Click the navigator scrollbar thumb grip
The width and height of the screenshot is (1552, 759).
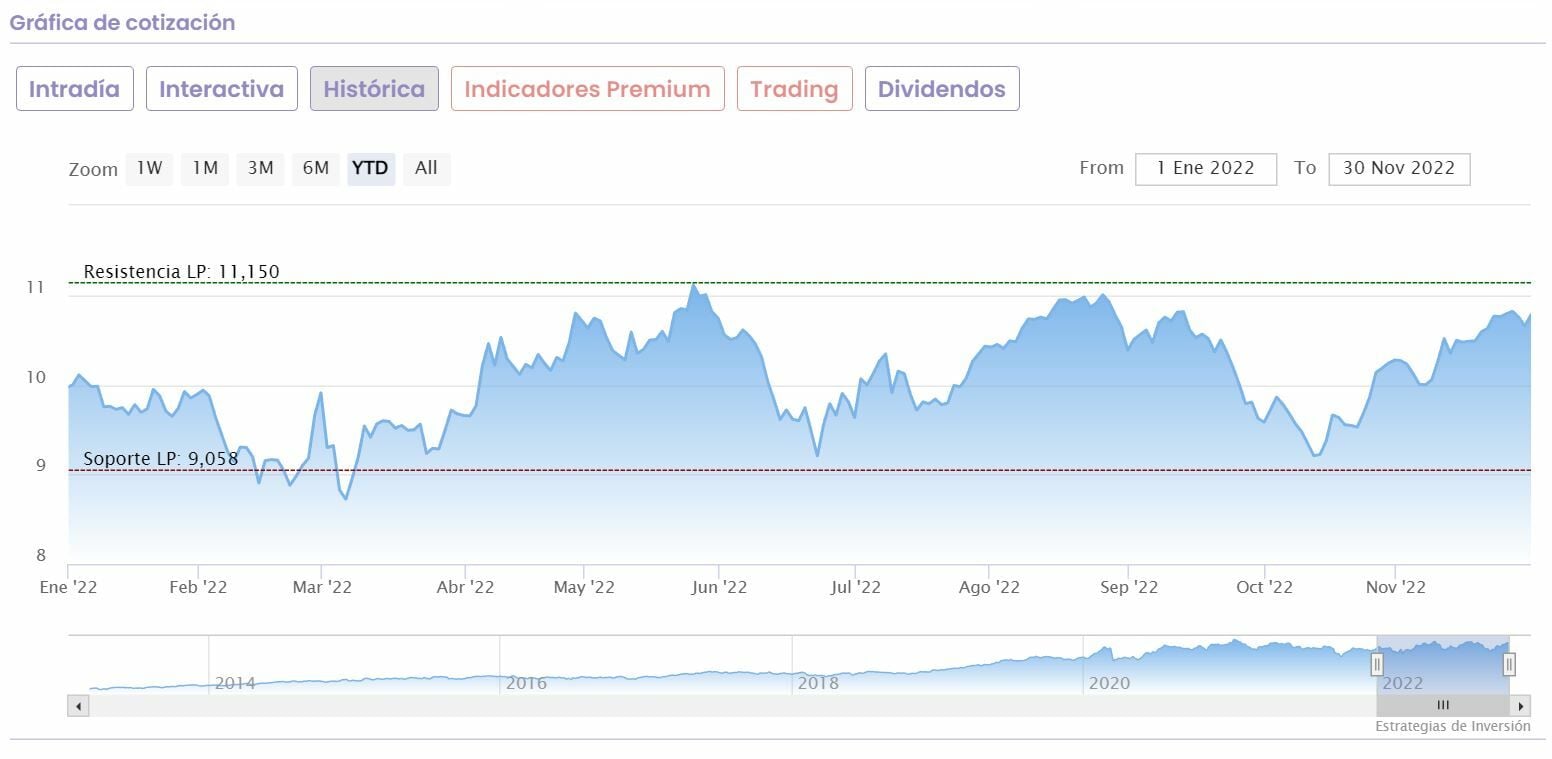point(1443,706)
